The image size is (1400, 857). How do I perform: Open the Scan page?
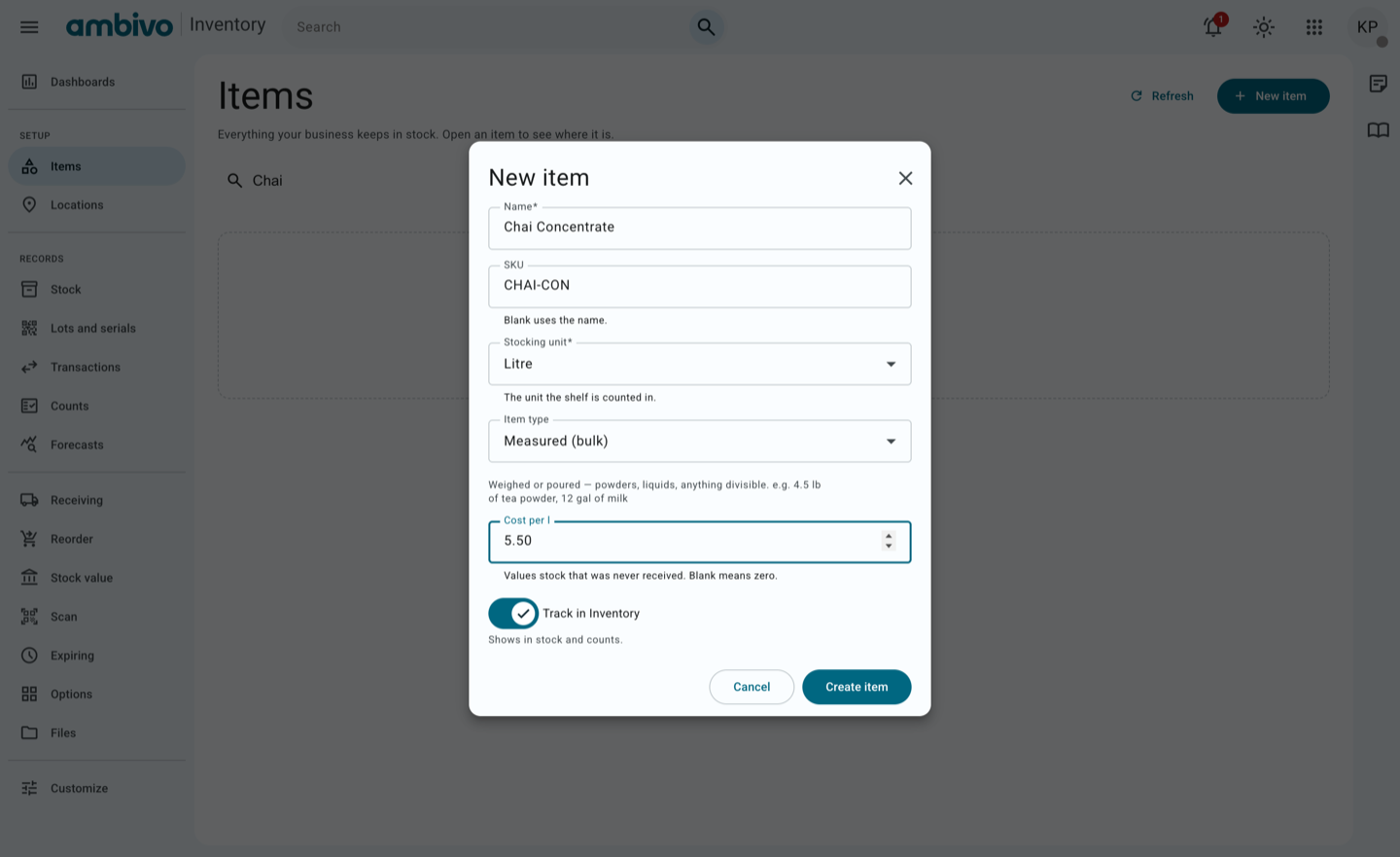(96, 617)
